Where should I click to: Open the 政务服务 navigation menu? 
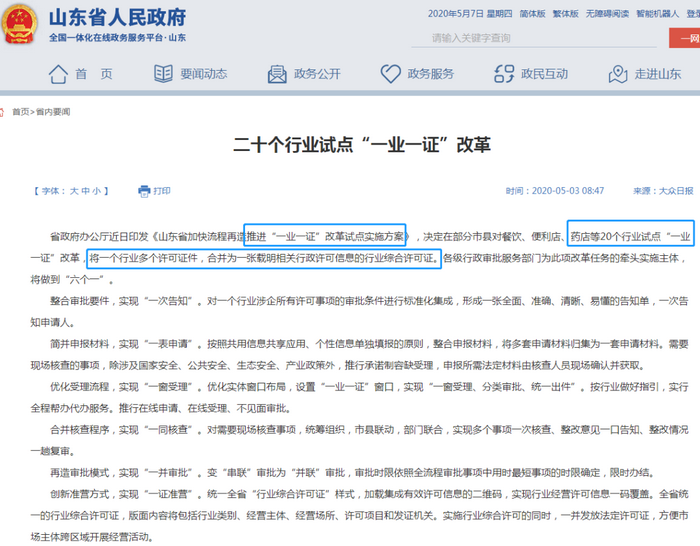(x=430, y=74)
